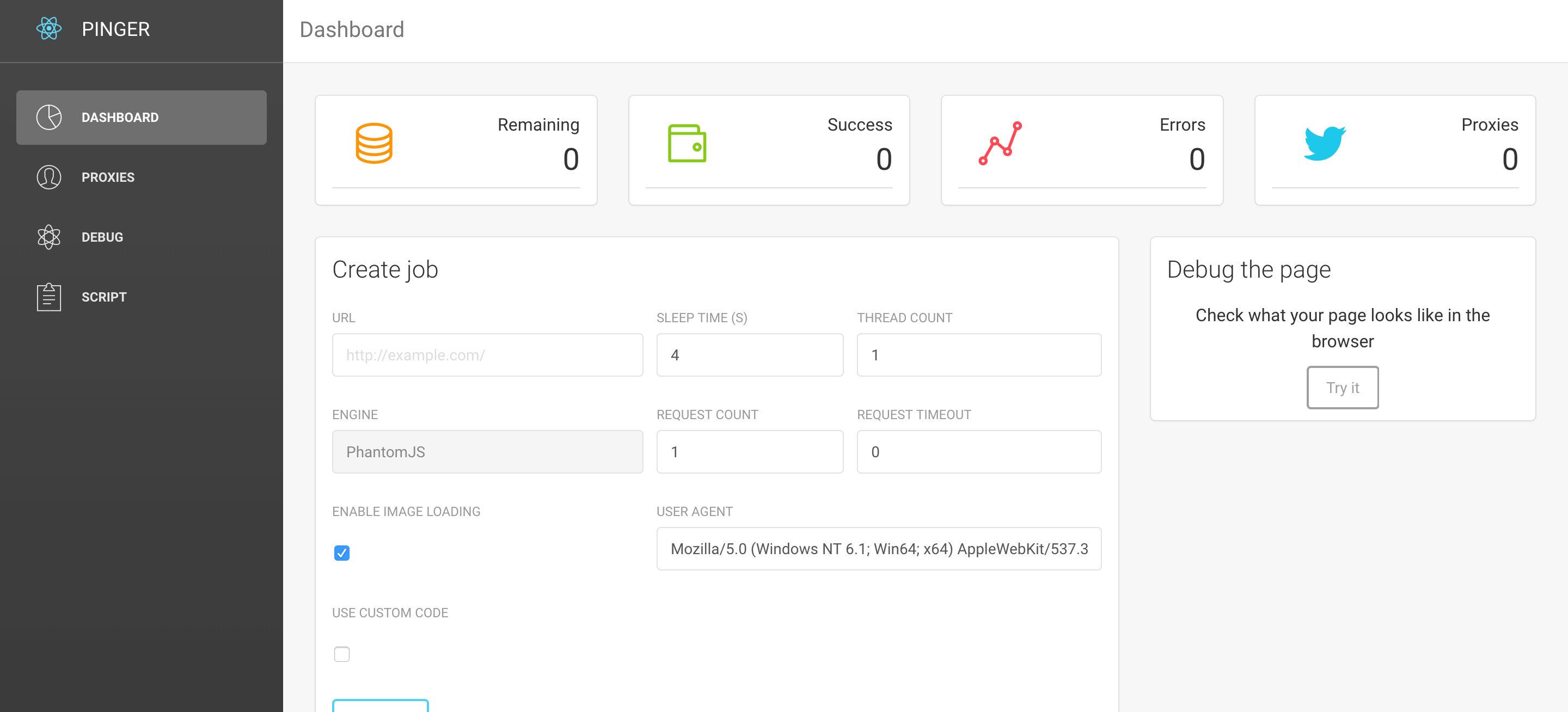Click the Remaining label text
Viewport: 1568px width, 712px height.
coord(538,125)
